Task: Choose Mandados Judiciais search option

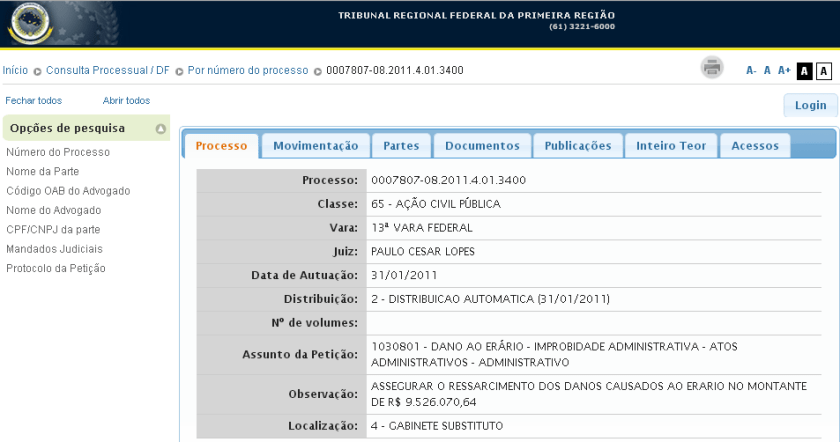Action: coord(54,249)
